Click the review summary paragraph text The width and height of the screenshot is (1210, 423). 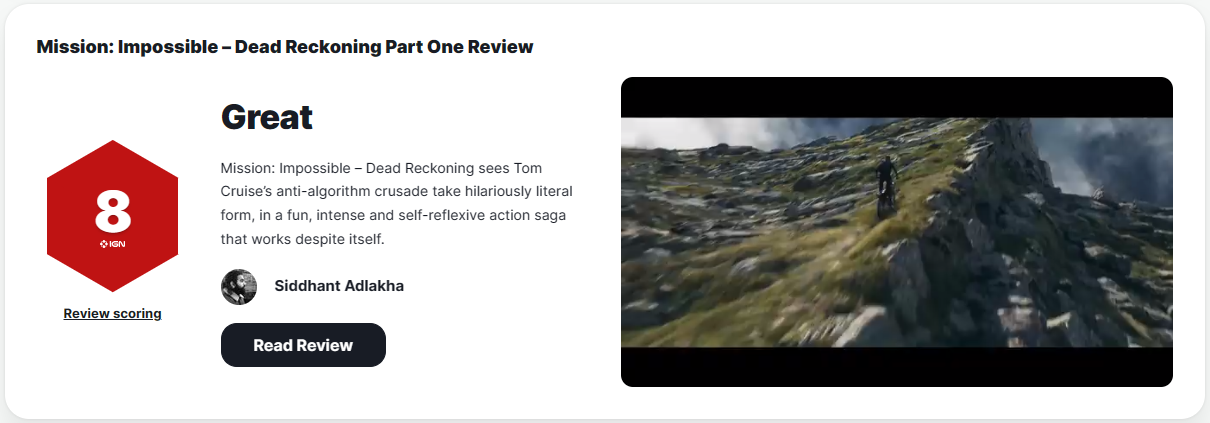tap(396, 204)
